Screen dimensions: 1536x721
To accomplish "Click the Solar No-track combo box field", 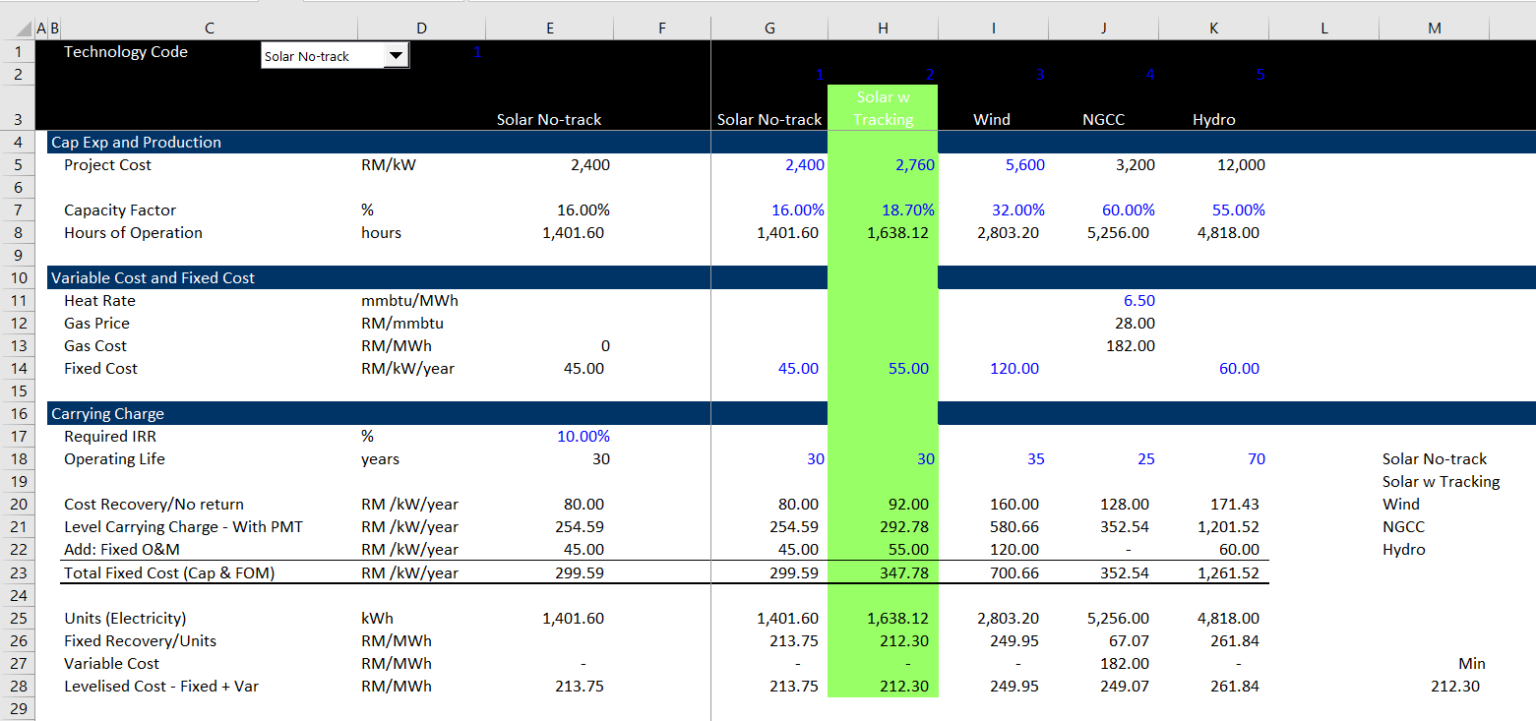I will coord(322,57).
